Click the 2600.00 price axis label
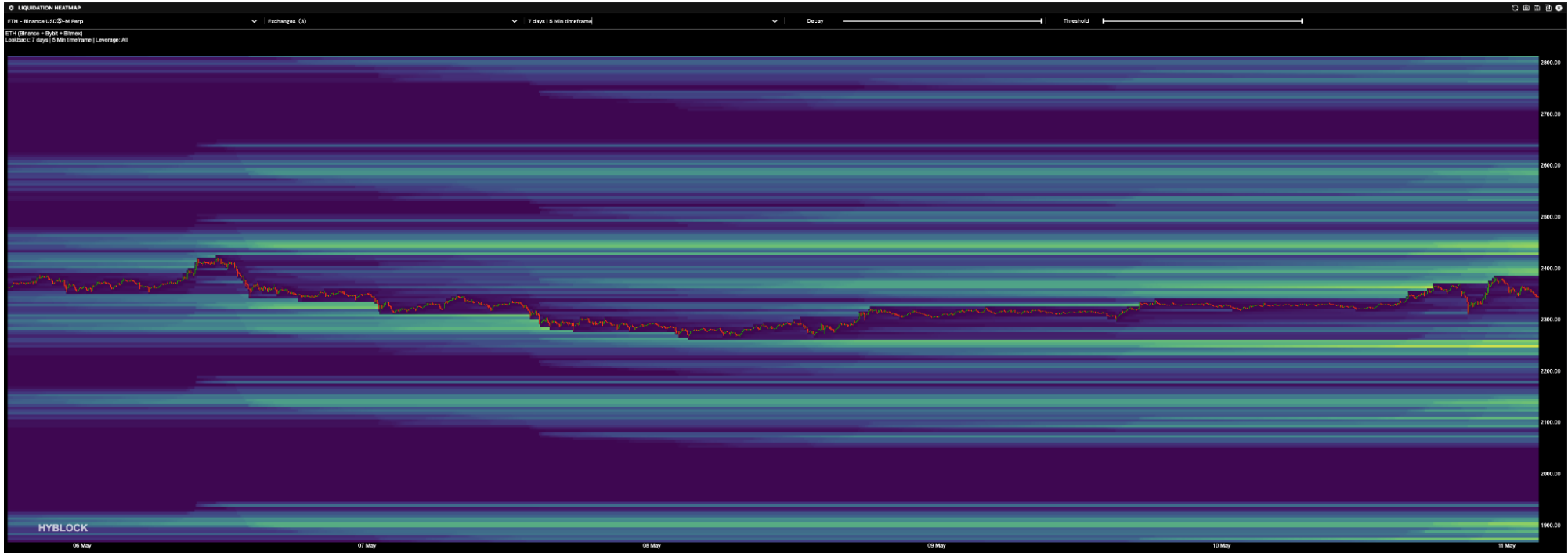This screenshot has width=1568, height=553. point(1551,165)
